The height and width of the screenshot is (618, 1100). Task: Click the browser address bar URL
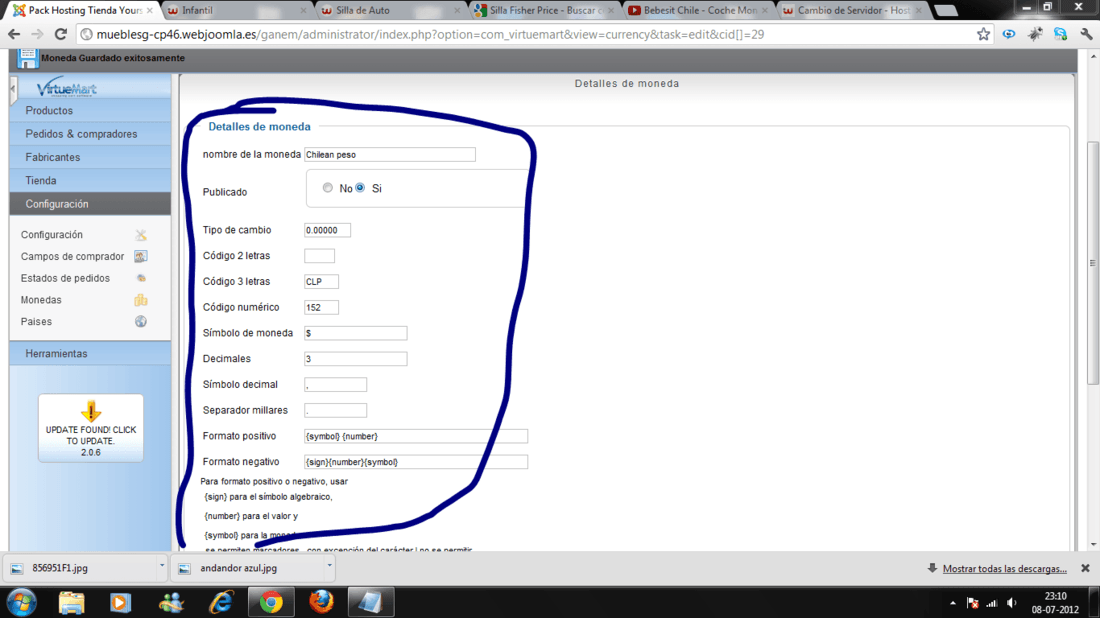point(430,34)
